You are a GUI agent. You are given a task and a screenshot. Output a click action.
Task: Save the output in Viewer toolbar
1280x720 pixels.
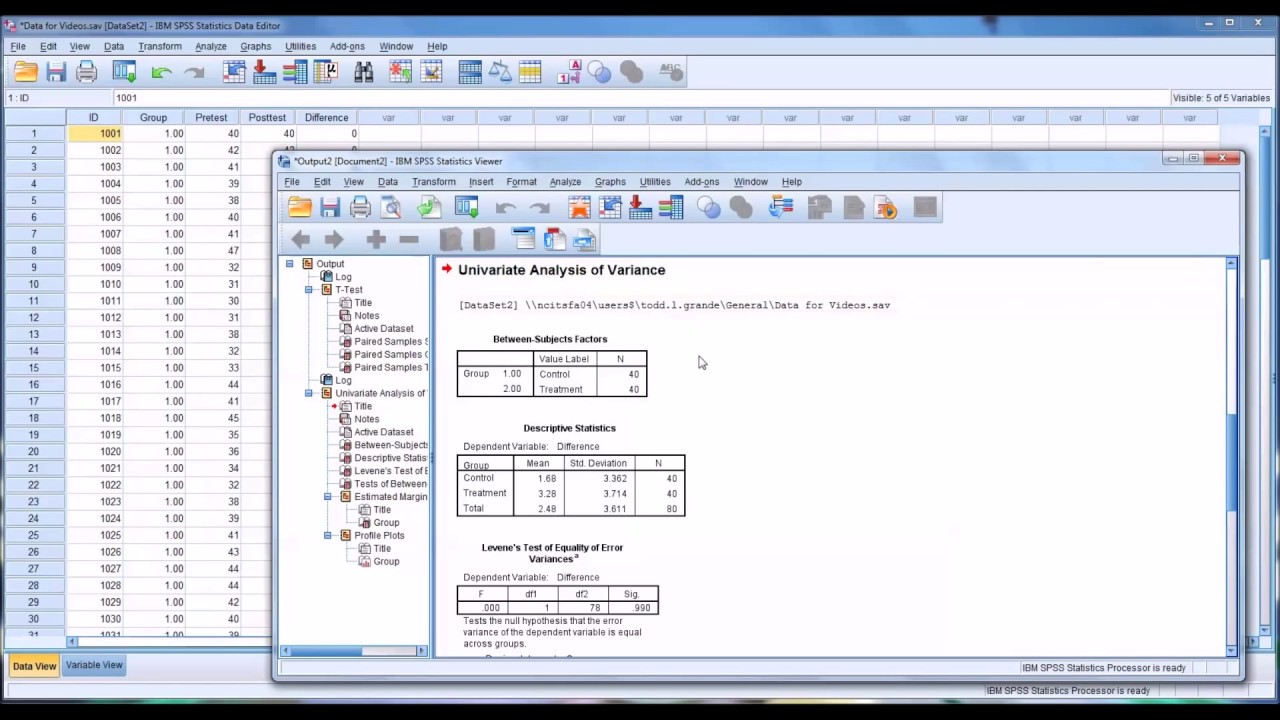pos(330,207)
